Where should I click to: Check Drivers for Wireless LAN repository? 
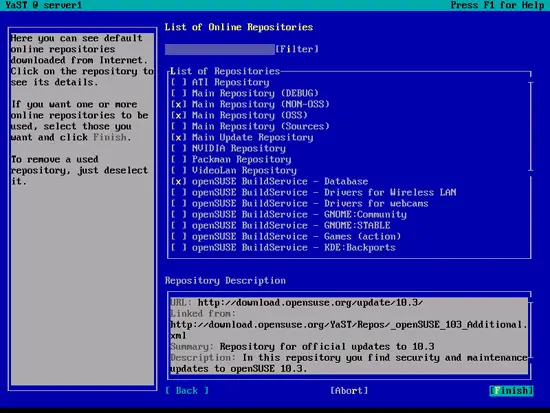coord(179,193)
